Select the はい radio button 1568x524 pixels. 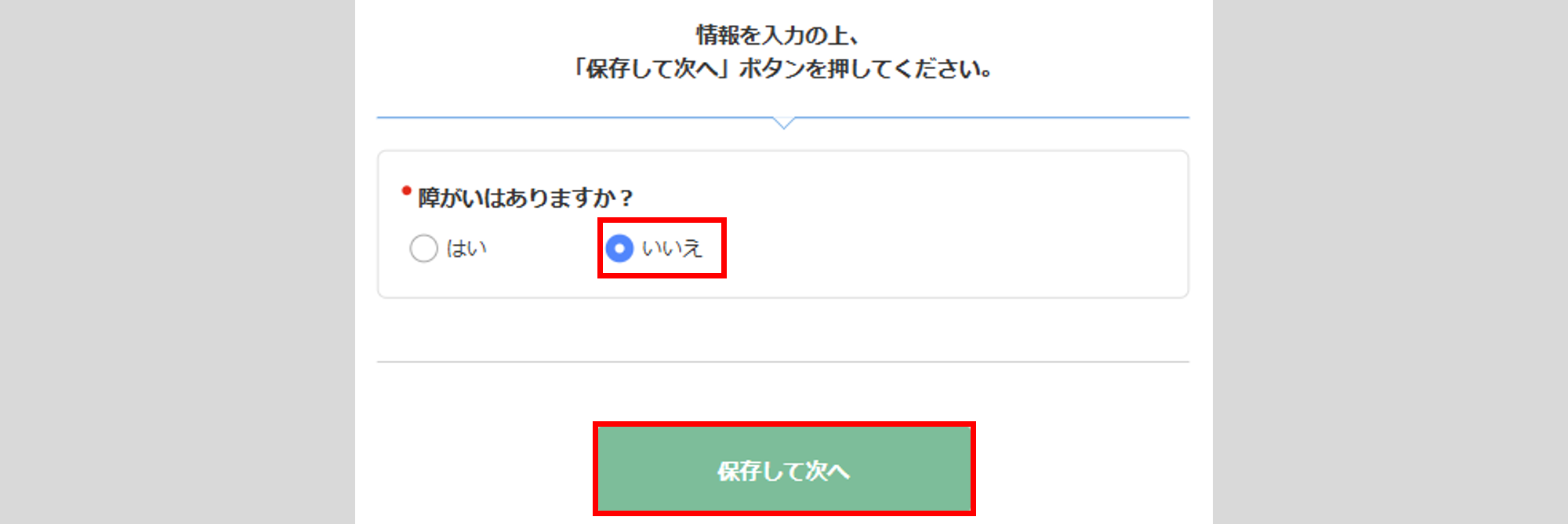[x=423, y=249]
